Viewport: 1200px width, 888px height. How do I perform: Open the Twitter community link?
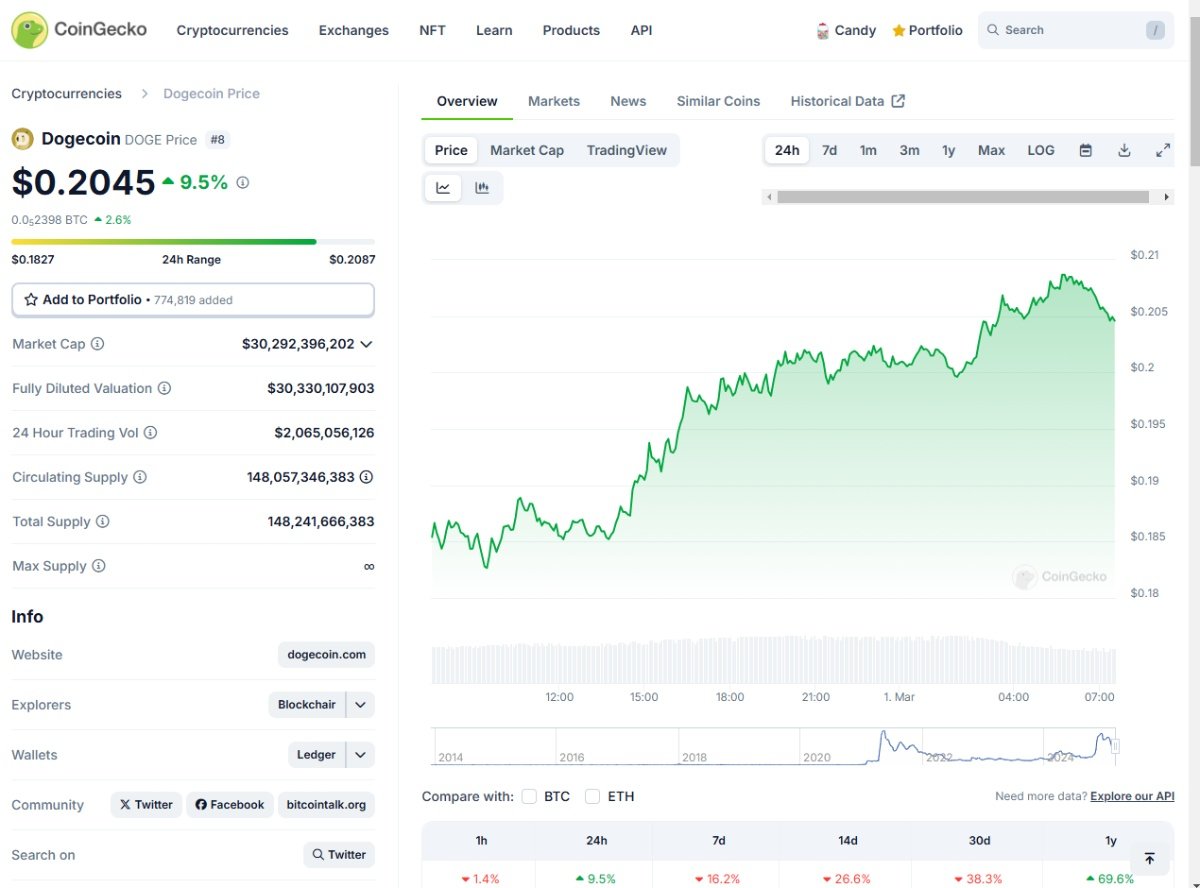(x=146, y=805)
